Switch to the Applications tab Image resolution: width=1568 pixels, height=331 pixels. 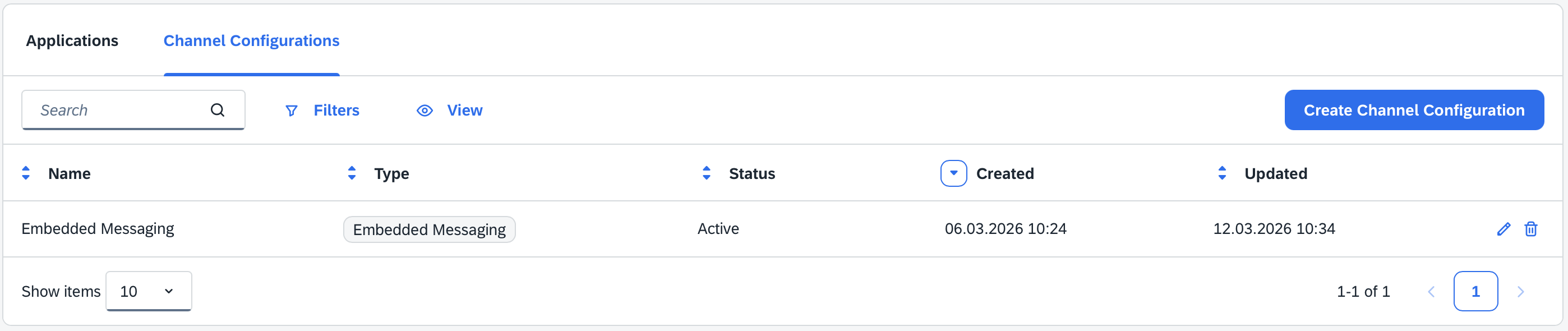[72, 40]
